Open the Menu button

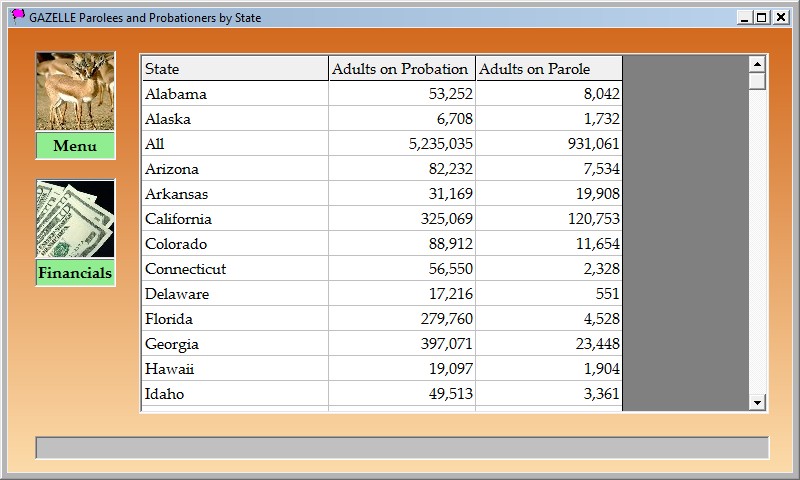tap(75, 147)
